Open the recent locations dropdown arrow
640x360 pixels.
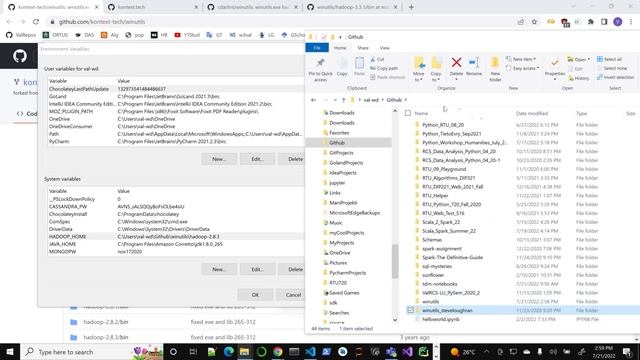pyautogui.click(x=335, y=100)
